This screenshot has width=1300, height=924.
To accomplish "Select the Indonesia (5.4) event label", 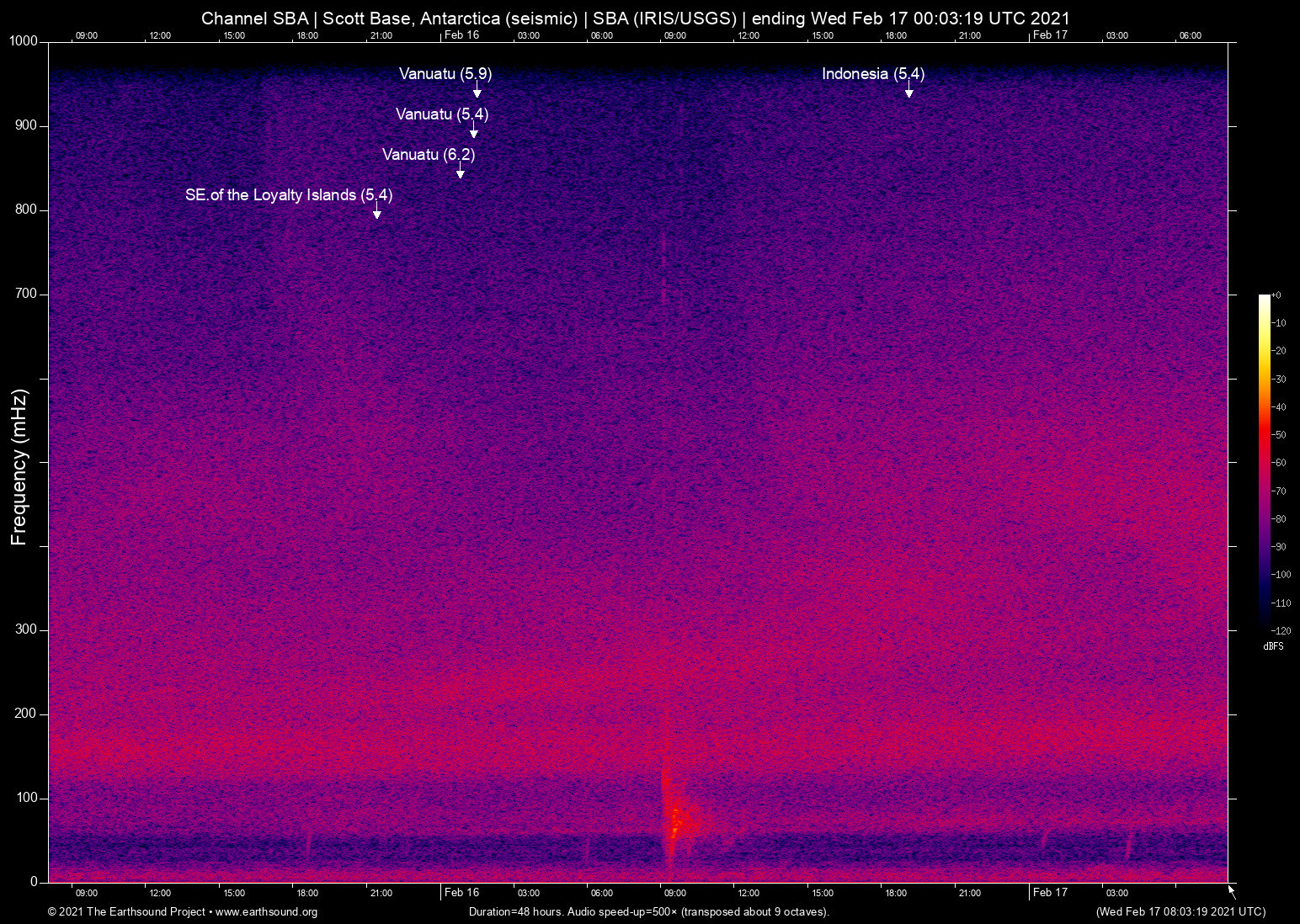I will click(x=873, y=74).
